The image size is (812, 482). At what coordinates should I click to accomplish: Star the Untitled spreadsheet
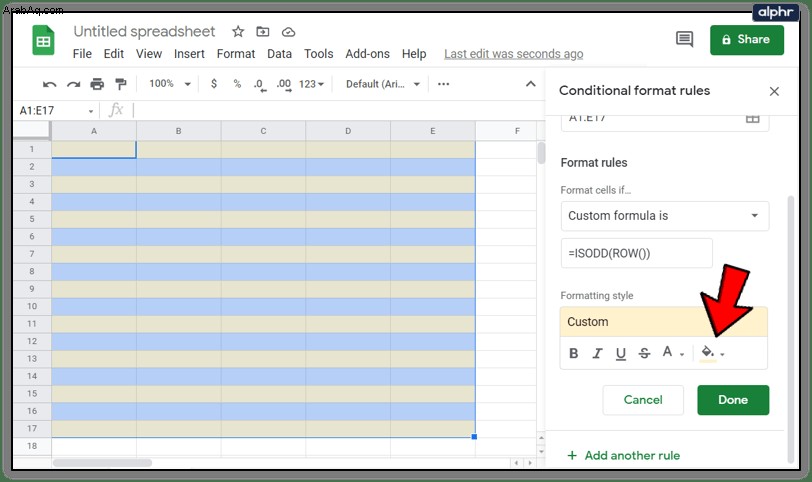(x=238, y=32)
